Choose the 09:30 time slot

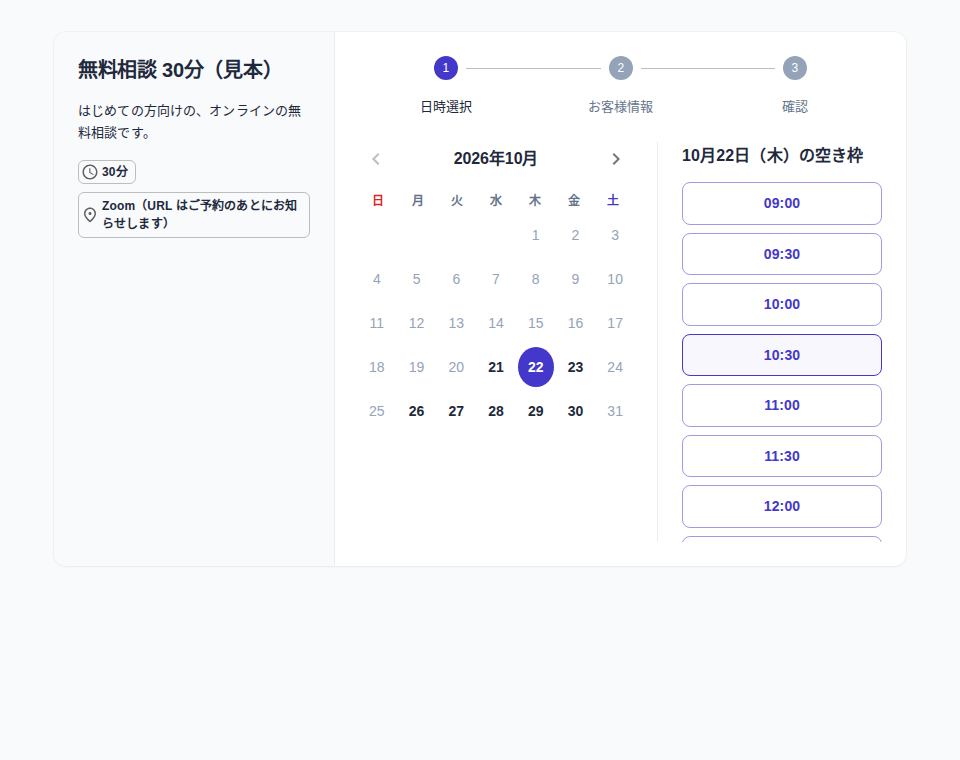pyautogui.click(x=782, y=254)
